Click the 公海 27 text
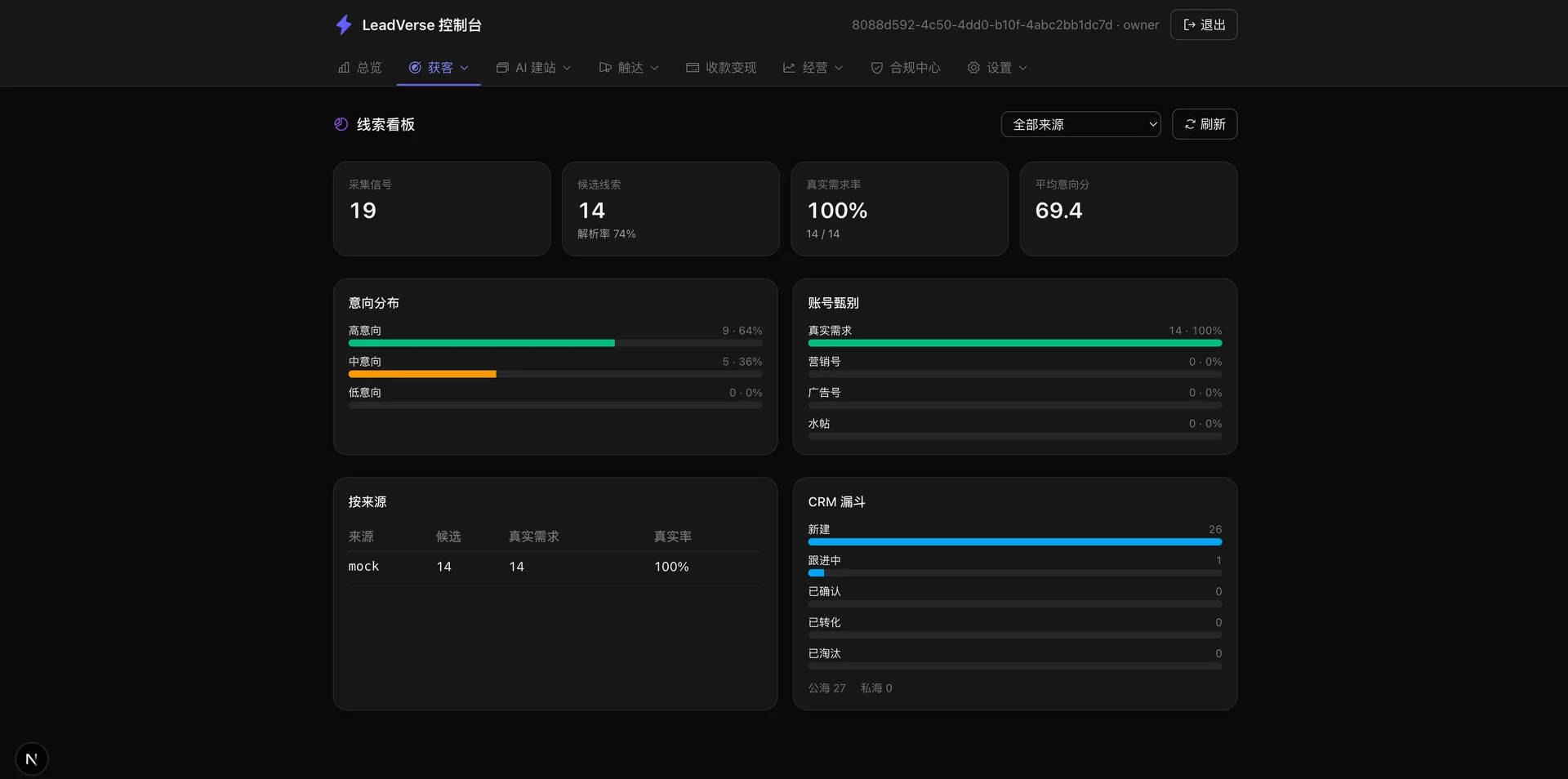Viewport: 1568px width, 779px height. point(827,688)
